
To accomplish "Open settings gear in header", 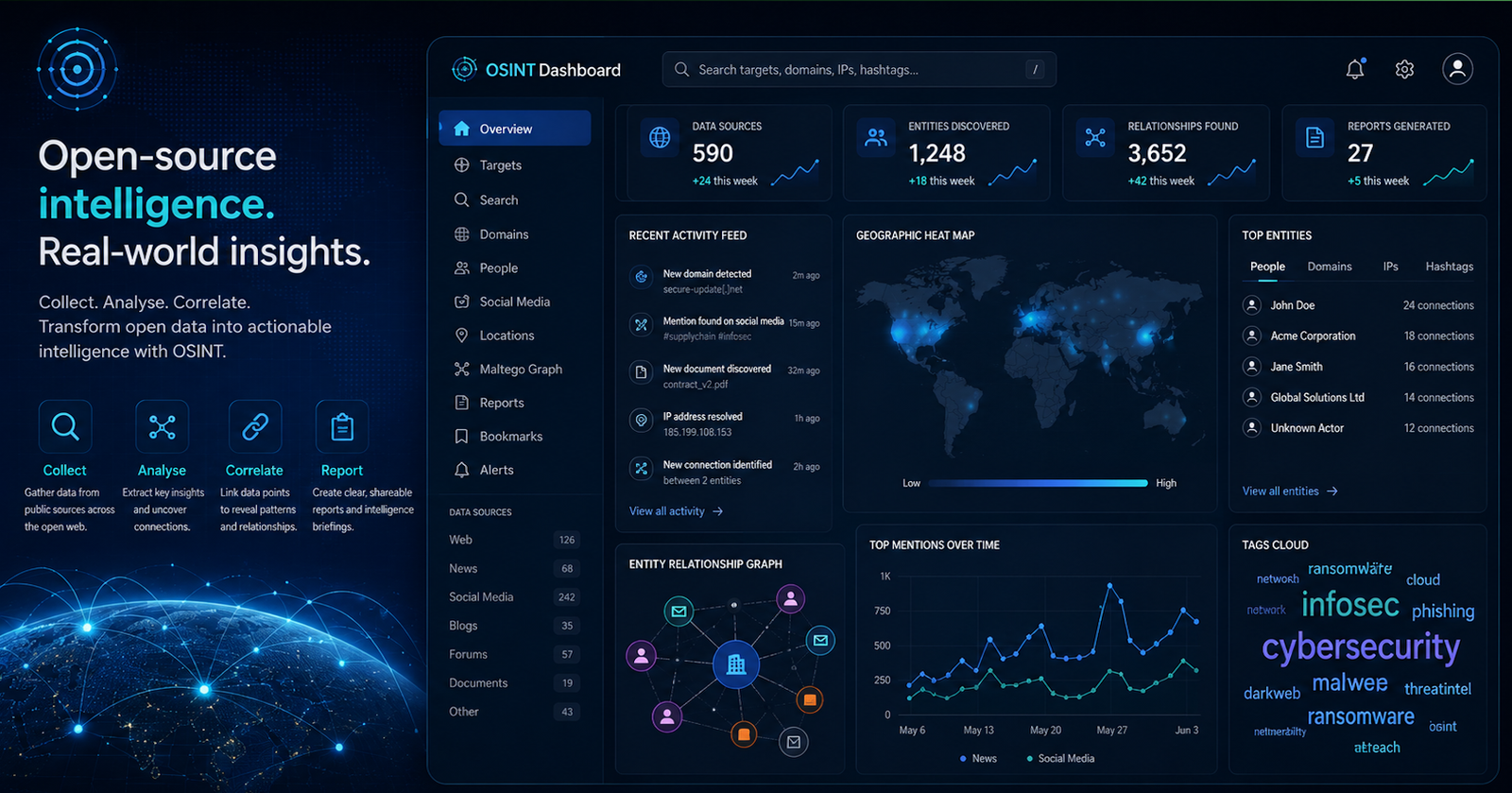I will coord(1404,69).
